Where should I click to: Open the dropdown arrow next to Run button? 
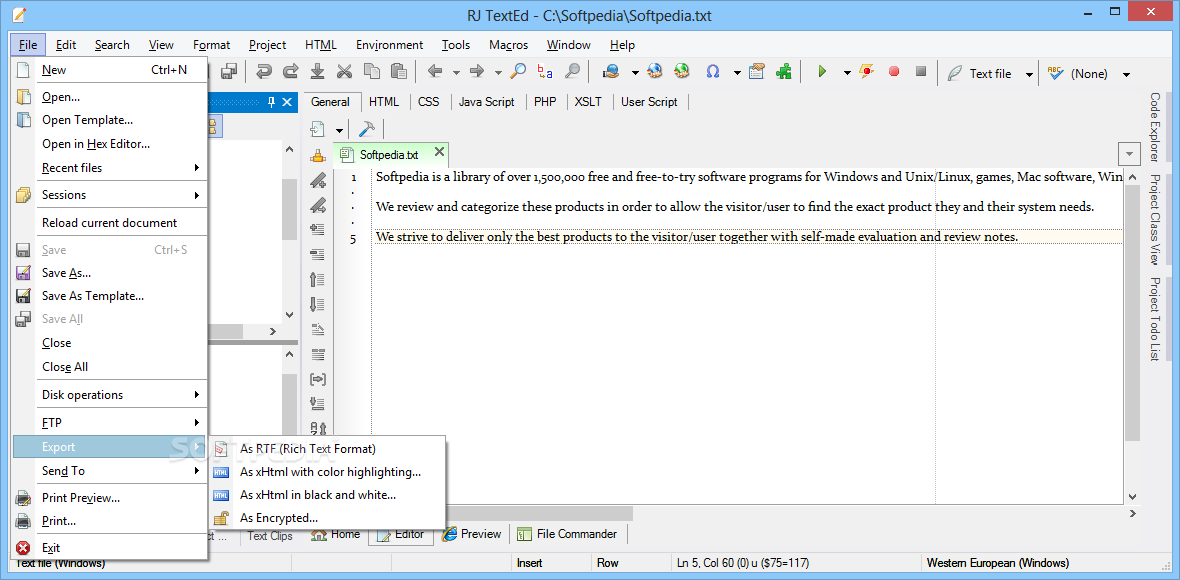(x=847, y=73)
